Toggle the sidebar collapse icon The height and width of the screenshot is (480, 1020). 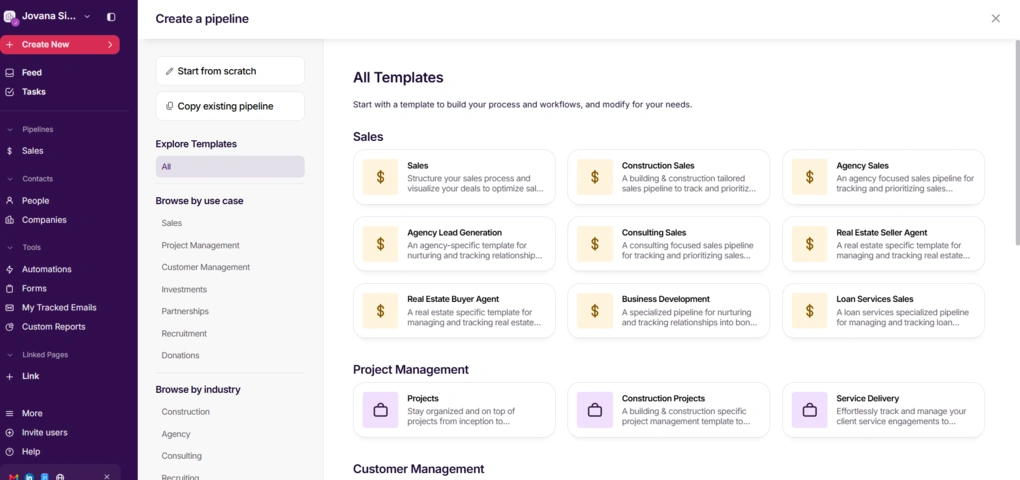111,17
